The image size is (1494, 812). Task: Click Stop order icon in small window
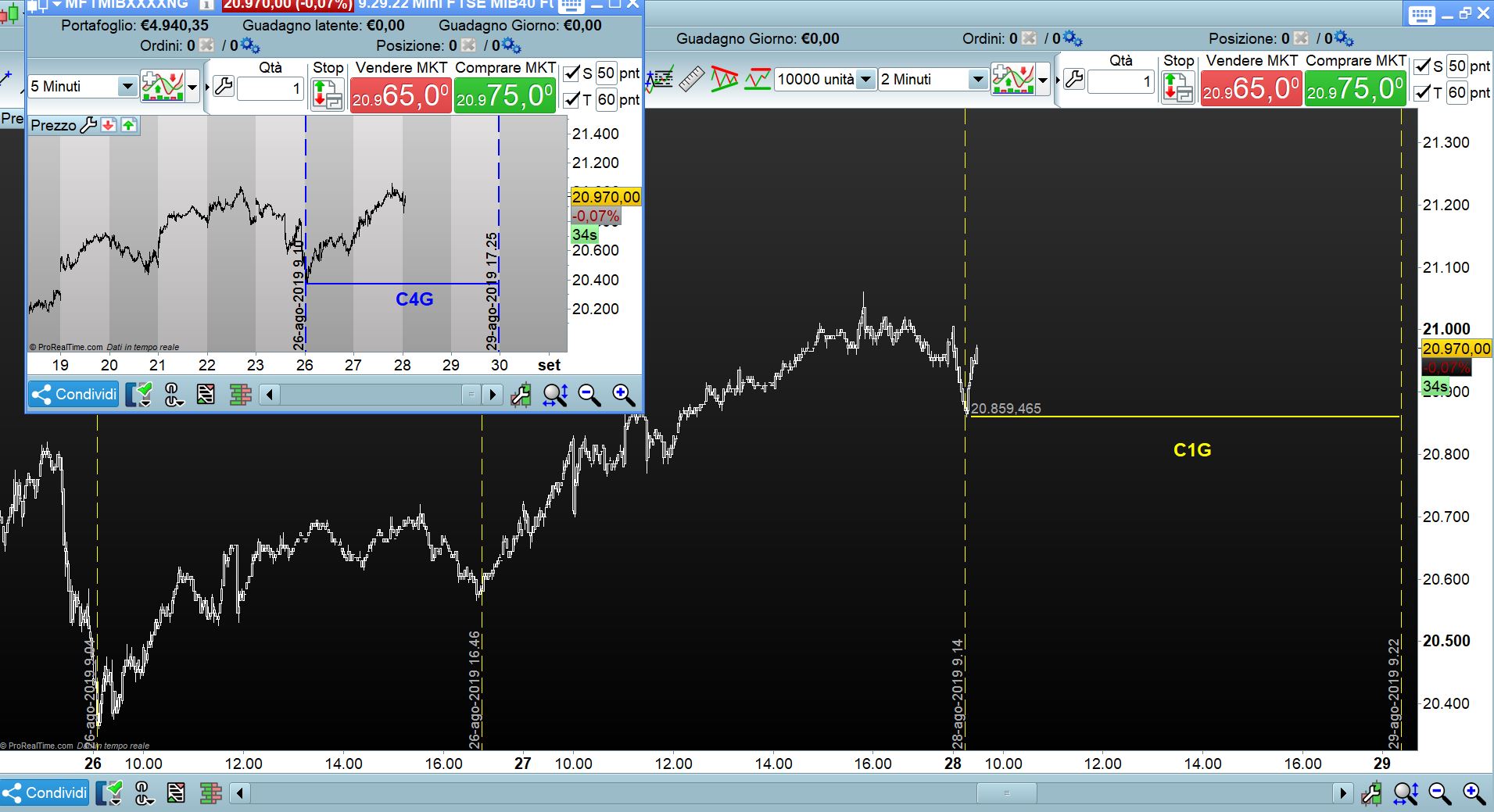click(328, 95)
